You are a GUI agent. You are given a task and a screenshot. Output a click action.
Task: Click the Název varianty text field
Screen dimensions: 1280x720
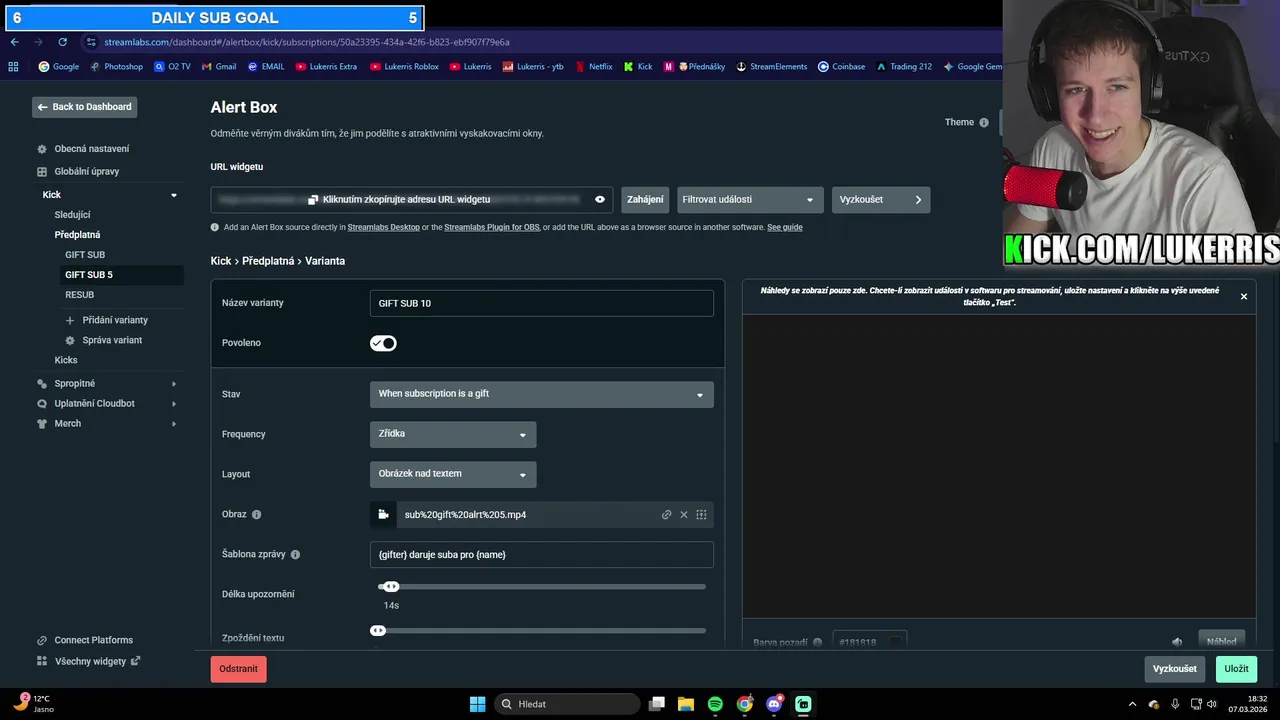[542, 303]
